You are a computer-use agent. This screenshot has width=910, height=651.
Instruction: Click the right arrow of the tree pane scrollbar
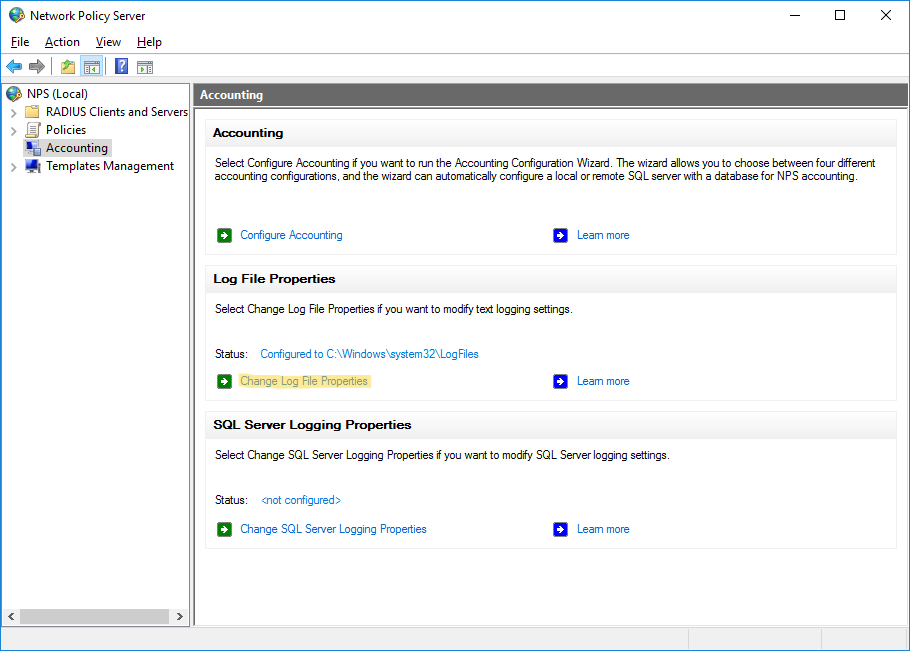pyautogui.click(x=180, y=617)
